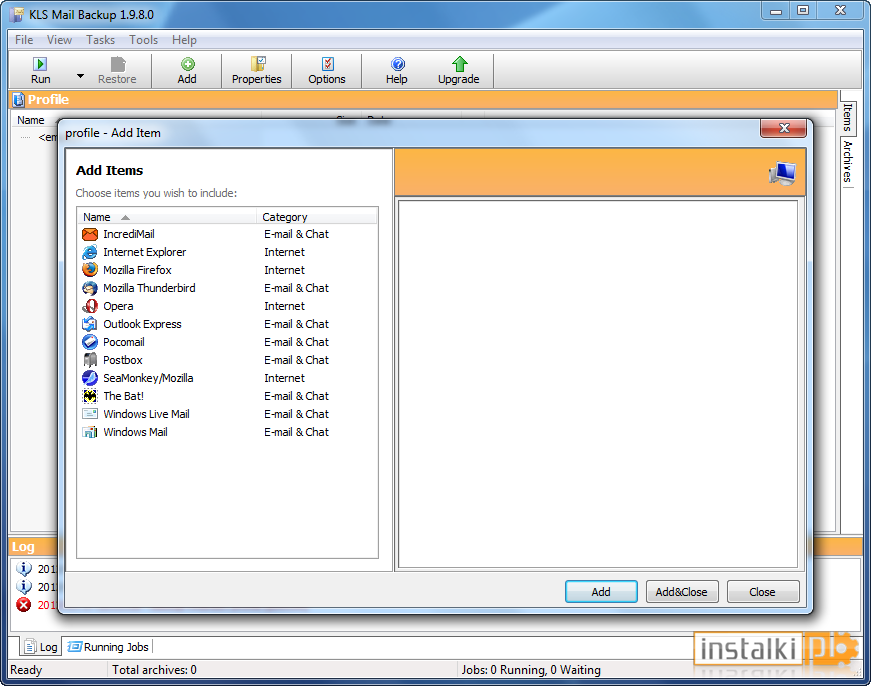Sort list by Category column header

point(317,217)
